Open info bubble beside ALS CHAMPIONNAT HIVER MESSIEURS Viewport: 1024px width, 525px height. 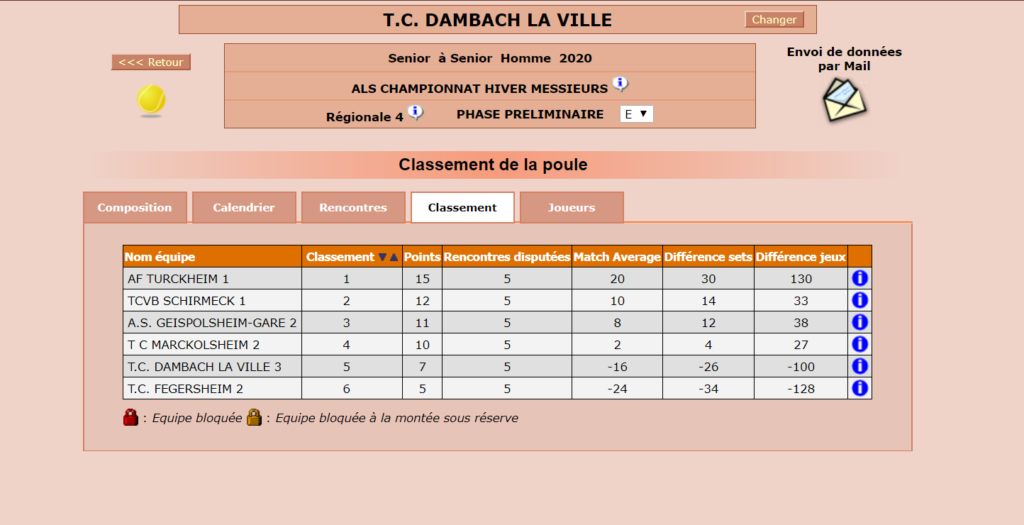point(620,84)
